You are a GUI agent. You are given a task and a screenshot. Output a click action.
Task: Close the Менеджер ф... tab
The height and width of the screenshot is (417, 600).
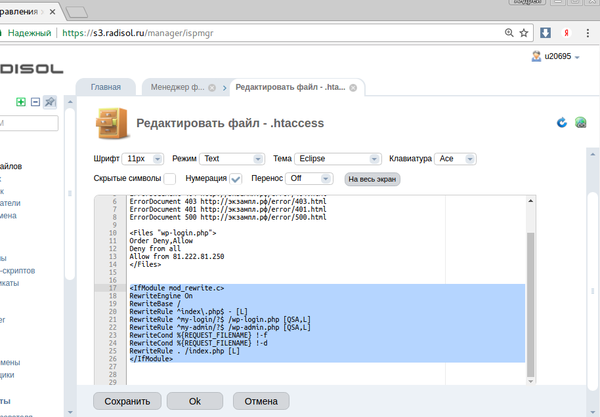212,88
